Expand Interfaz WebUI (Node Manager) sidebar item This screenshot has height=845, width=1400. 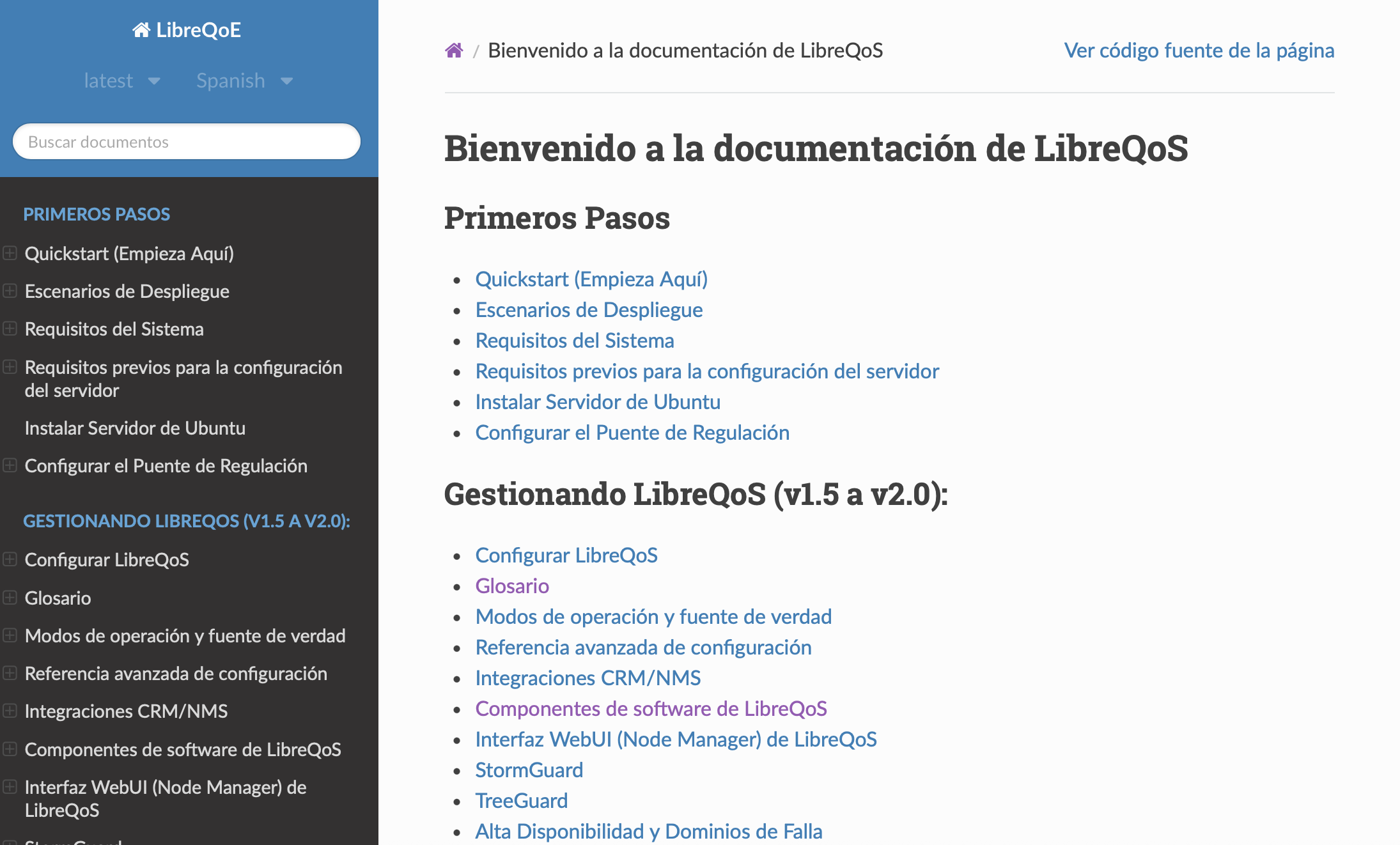click(10, 787)
